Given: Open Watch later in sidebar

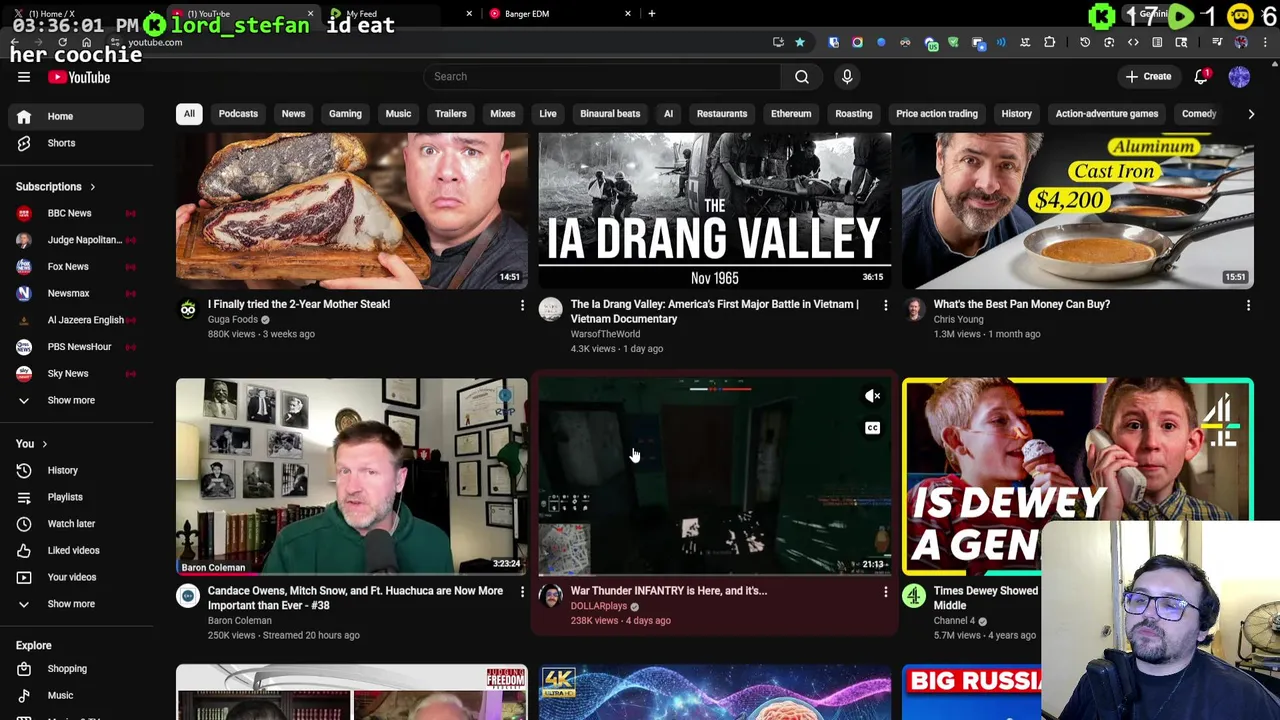Looking at the screenshot, I should (76, 523).
